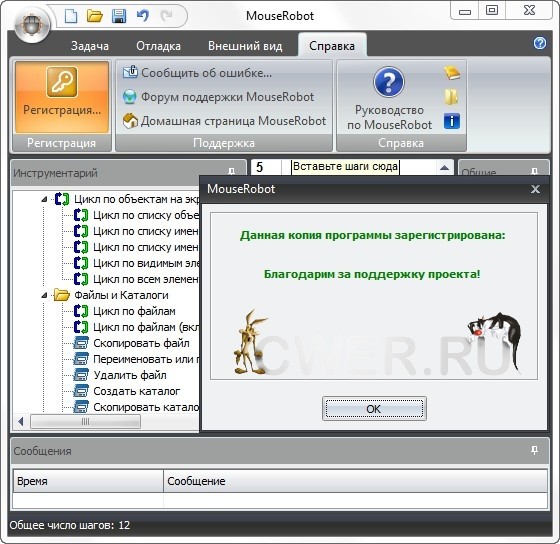Image resolution: width=560 pixels, height=544 pixels.
Task: Click icon beside Создать каталог
Action: (x=81, y=391)
